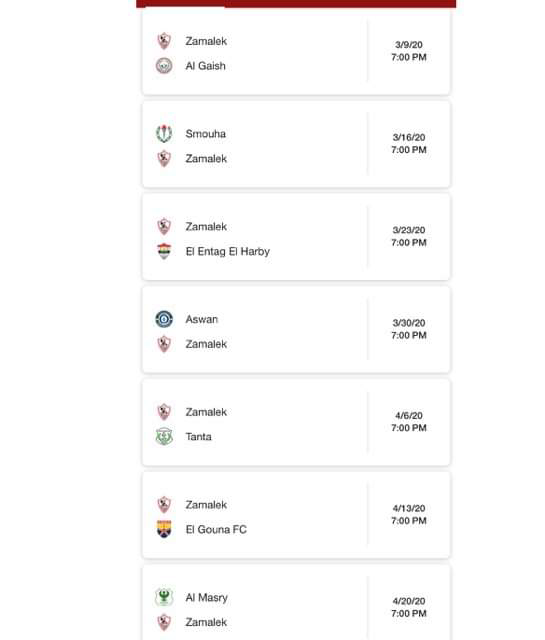Select the El Entag El Harby team name
Viewport: 545px width, 640px height.
tap(227, 251)
